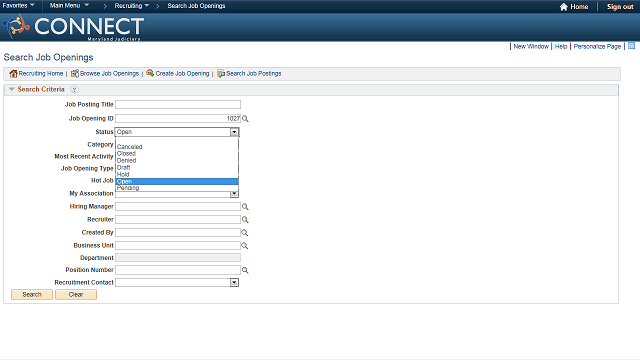This screenshot has width=640, height=360.
Task: Click the Search Criteria help question icon
Action: point(74,89)
